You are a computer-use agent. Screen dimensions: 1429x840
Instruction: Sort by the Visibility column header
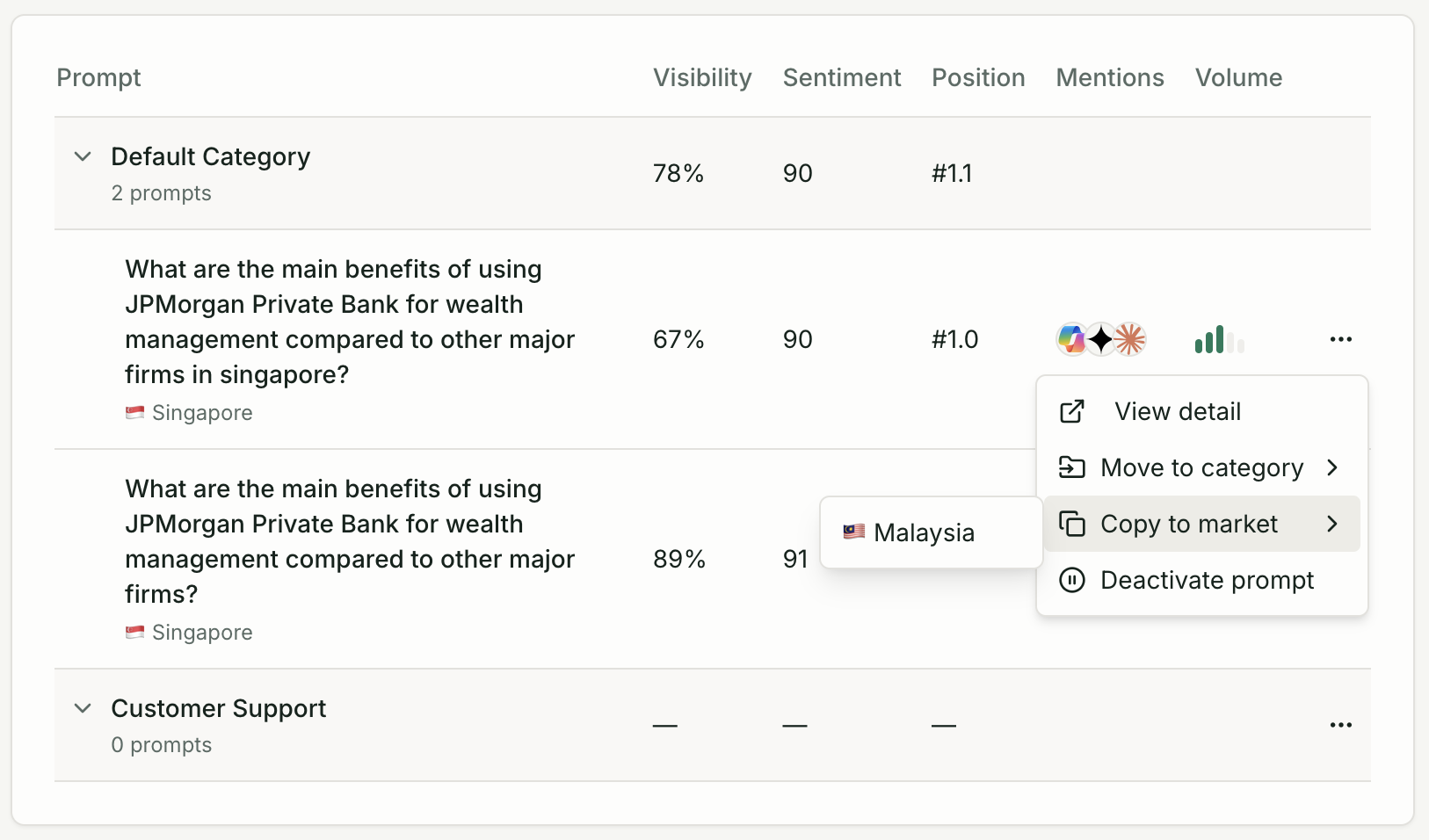coord(702,77)
